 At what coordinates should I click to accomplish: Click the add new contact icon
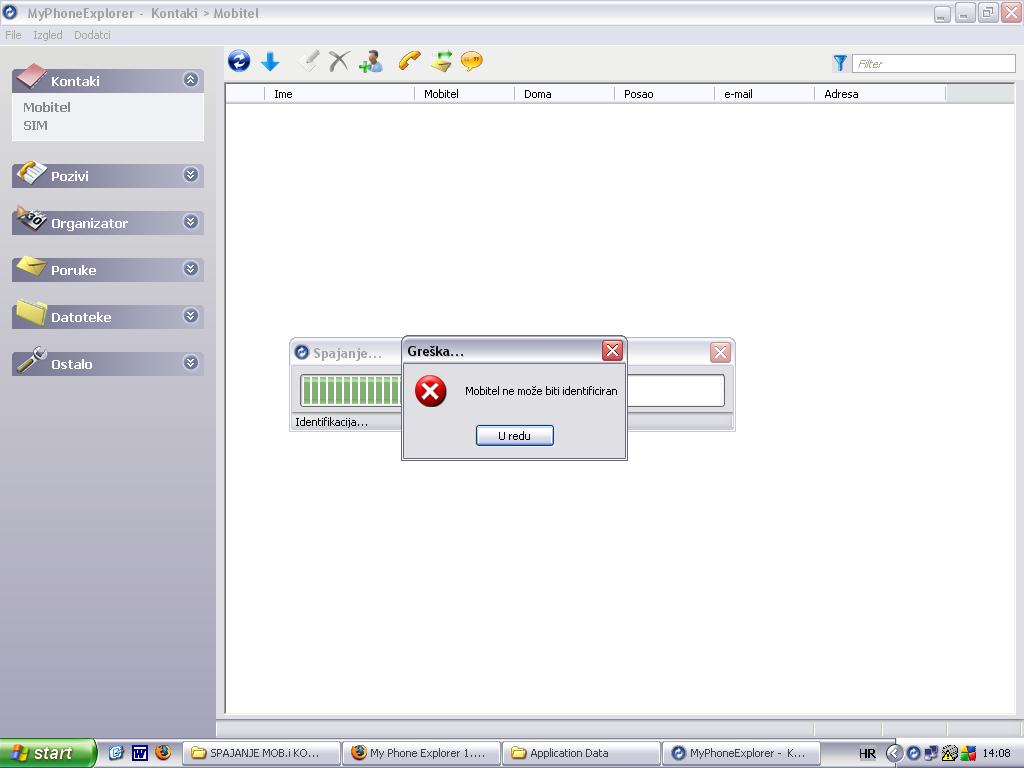[x=370, y=61]
